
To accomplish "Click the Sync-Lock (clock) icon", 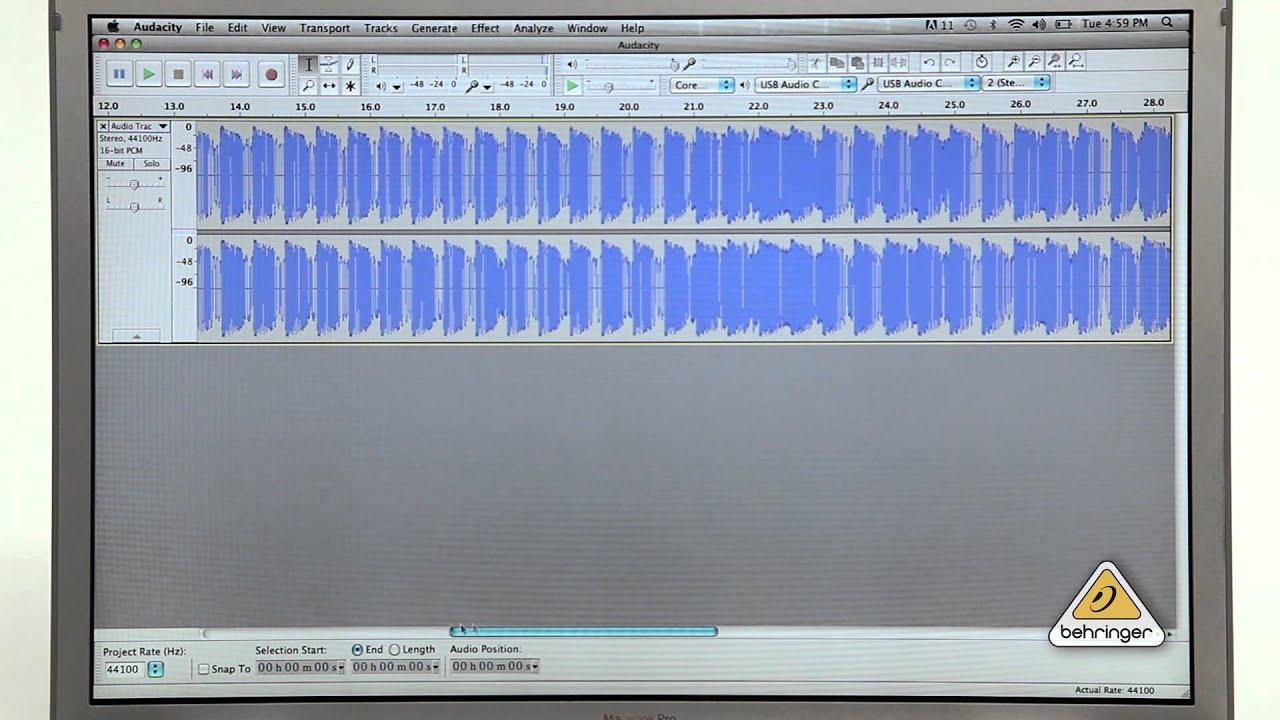I will click(981, 62).
